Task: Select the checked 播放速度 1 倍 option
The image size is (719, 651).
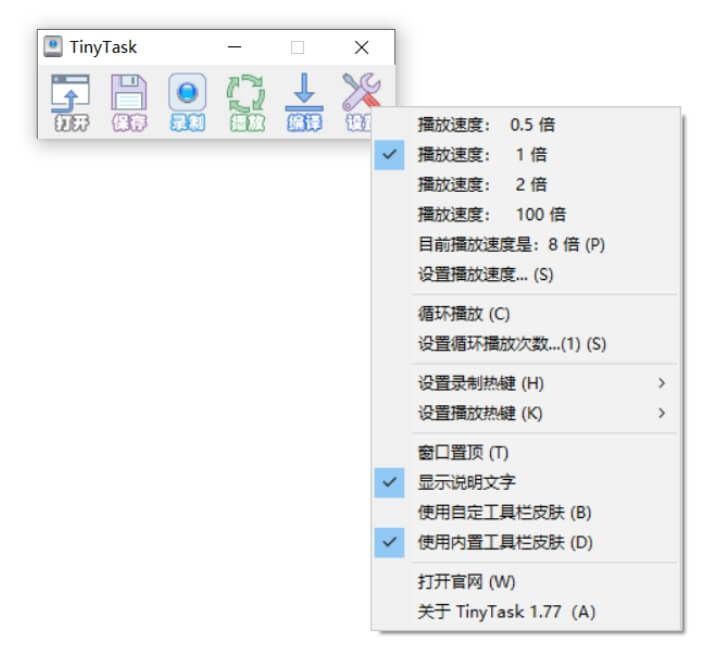Action: [526, 155]
